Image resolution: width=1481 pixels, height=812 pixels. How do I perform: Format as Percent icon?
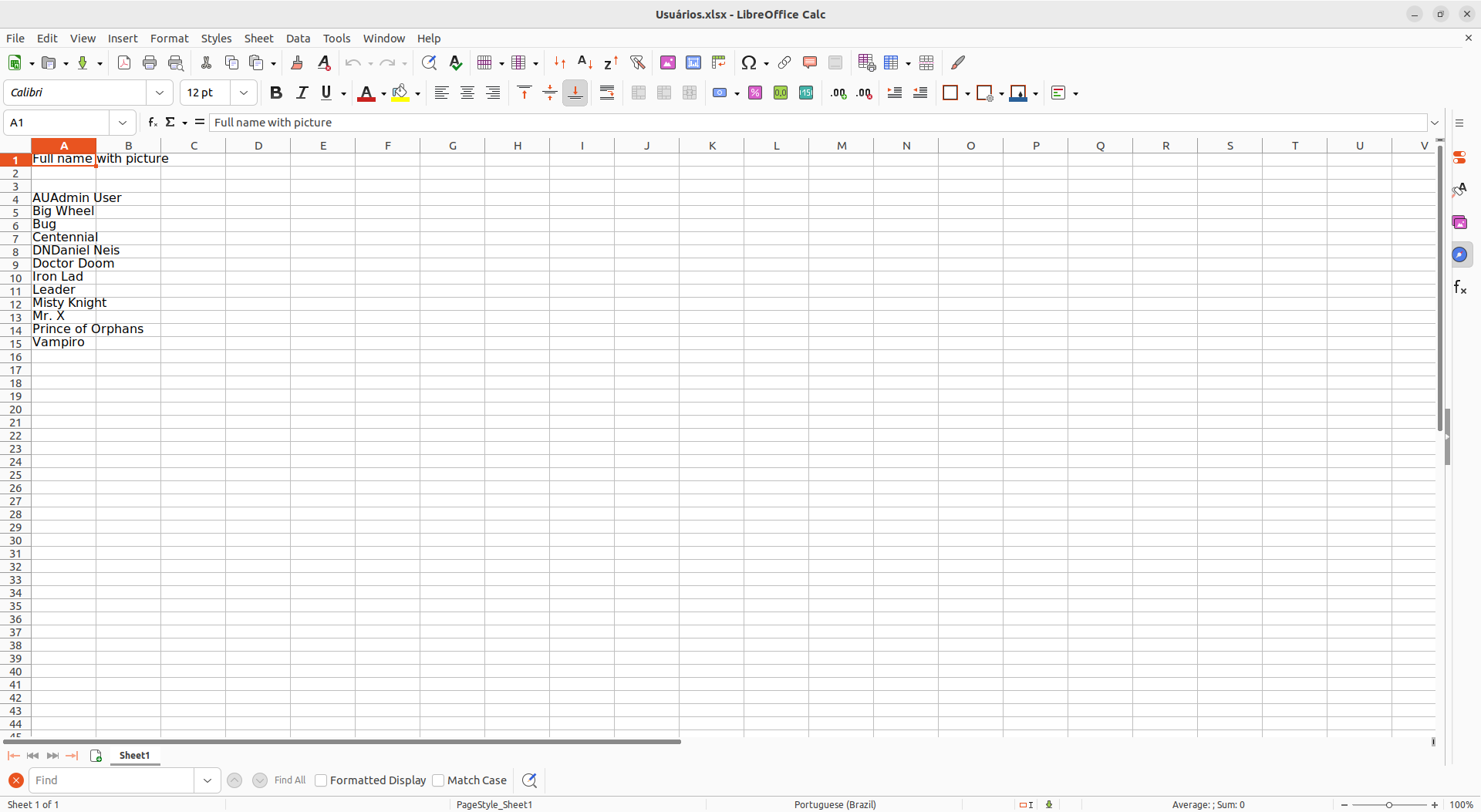(755, 93)
